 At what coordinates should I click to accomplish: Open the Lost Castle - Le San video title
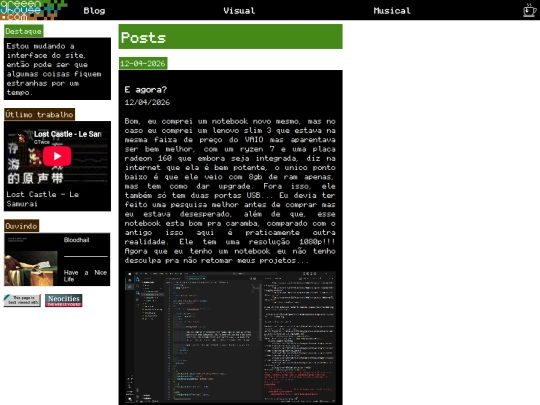coord(68,134)
